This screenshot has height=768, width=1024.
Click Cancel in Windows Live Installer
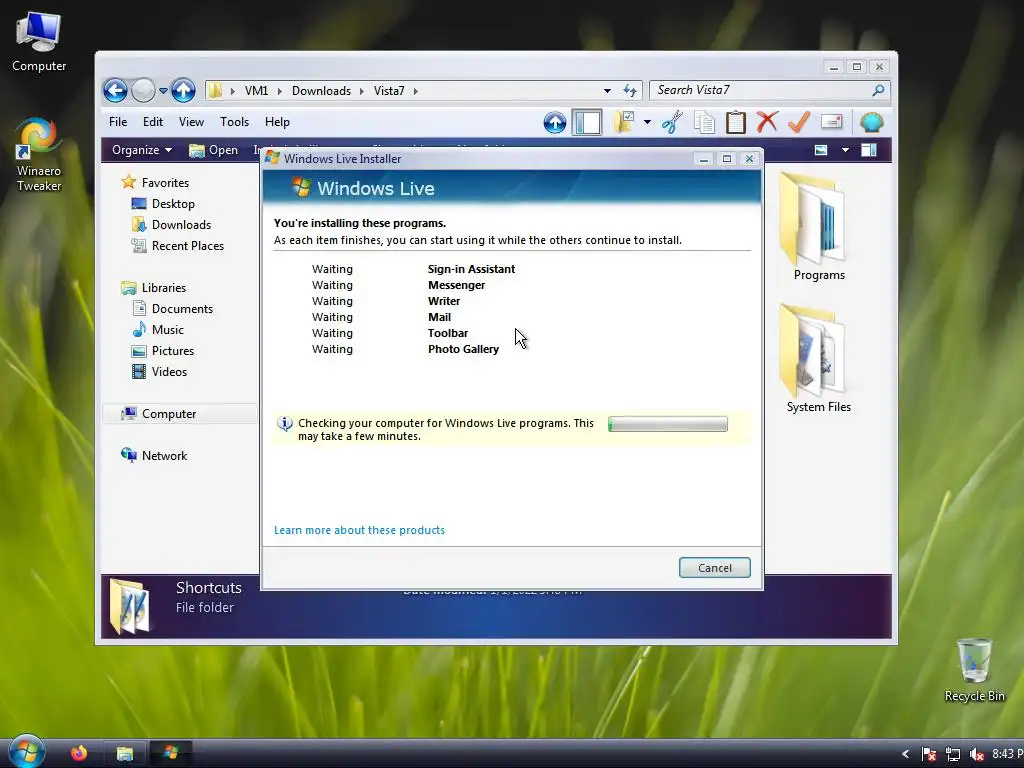(x=714, y=568)
